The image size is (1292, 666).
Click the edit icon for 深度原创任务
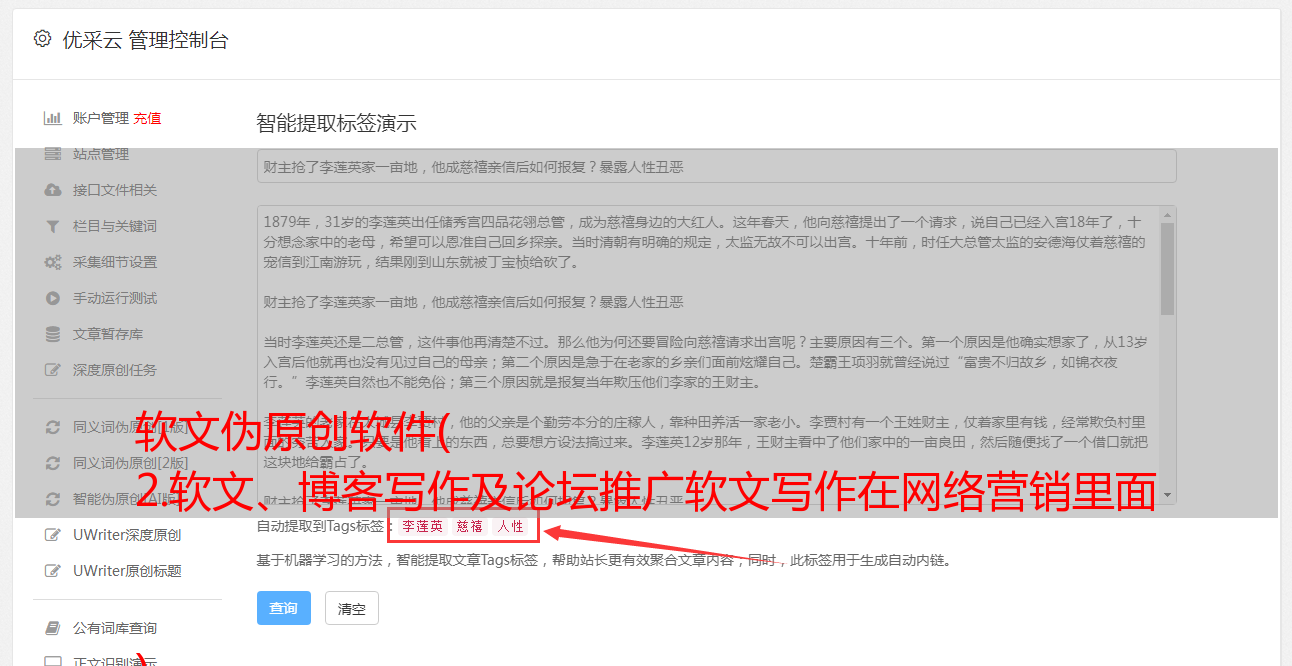pyautogui.click(x=53, y=370)
